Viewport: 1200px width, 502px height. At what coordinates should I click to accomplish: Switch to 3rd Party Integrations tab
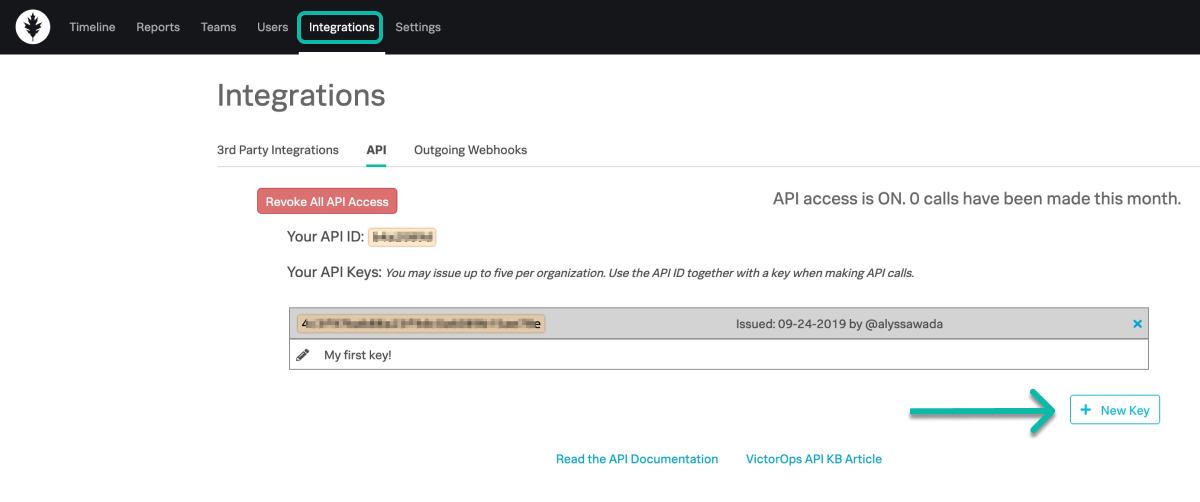(x=278, y=150)
